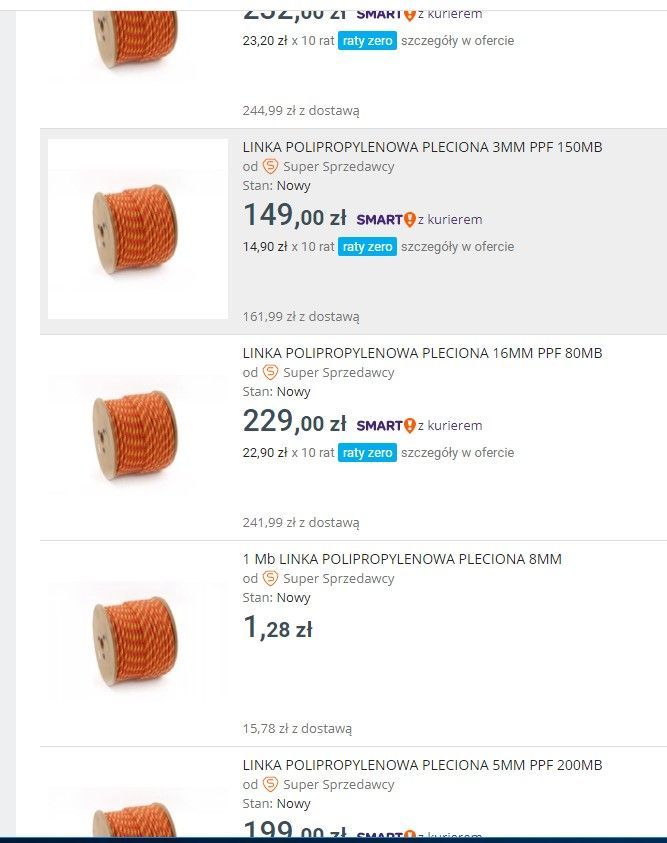Click szczegóły w ofercie for the 16MM rope
This screenshot has width=667, height=843.
pos(455,452)
